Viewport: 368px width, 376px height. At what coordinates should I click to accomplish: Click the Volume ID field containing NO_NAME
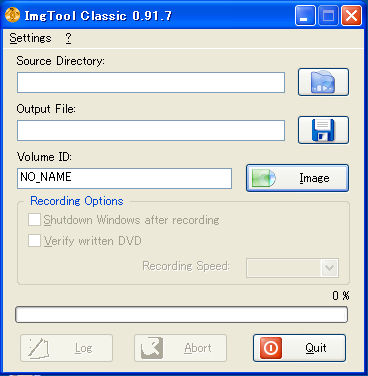click(124, 178)
